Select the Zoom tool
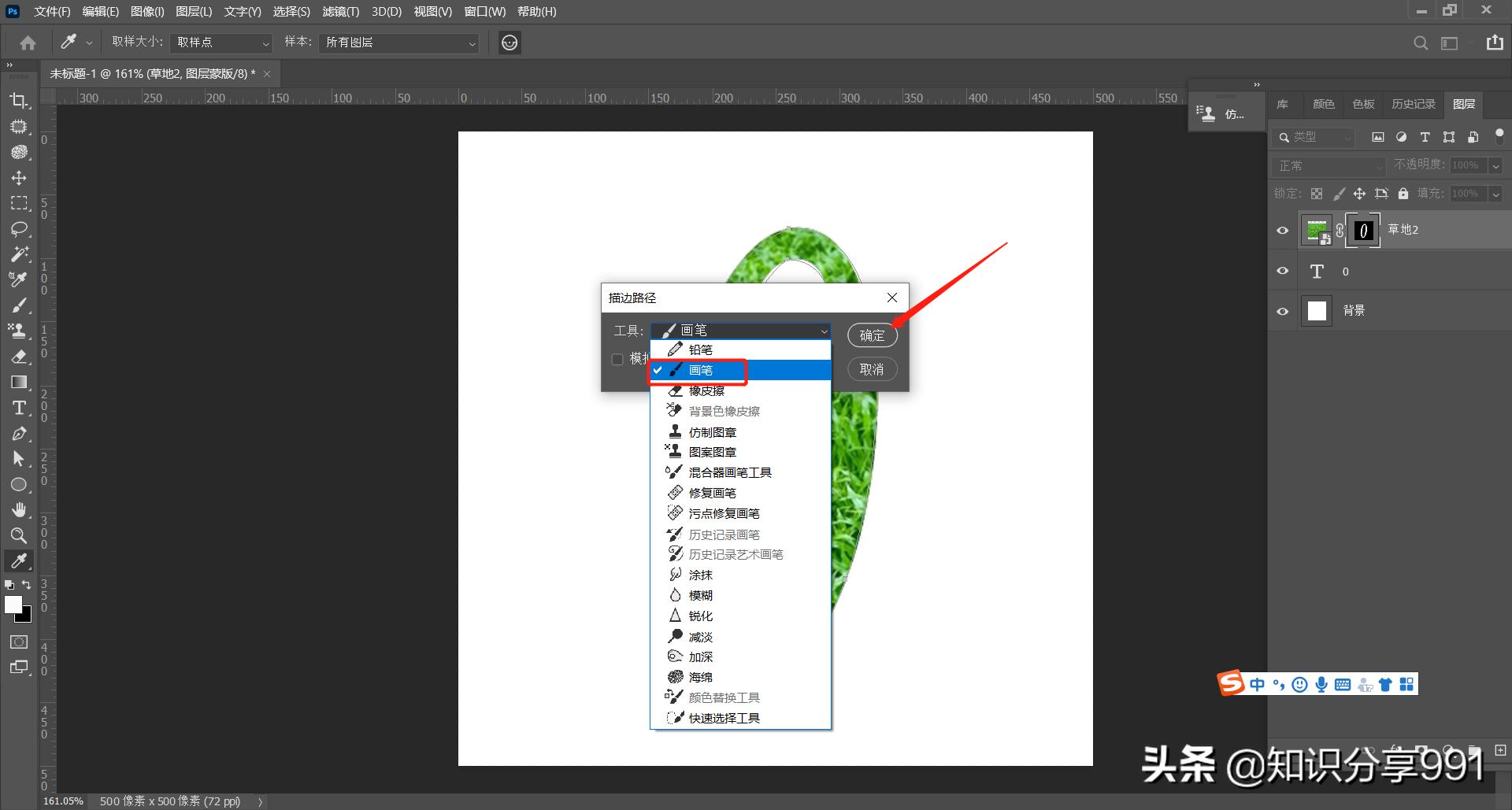This screenshot has width=1512, height=810. pyautogui.click(x=20, y=535)
